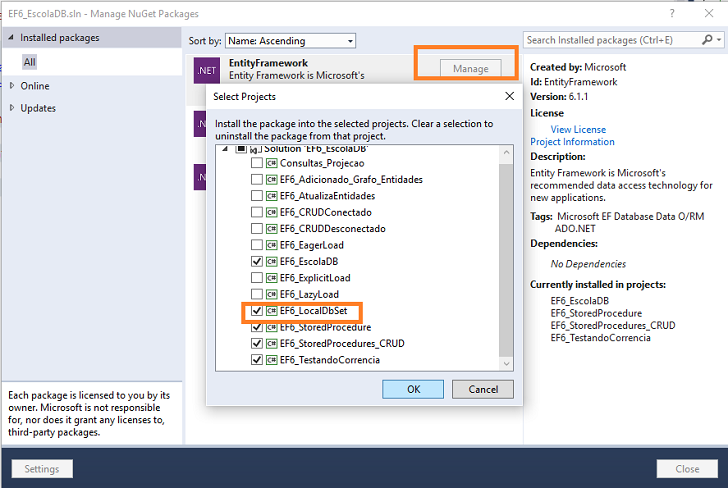Click the Close button at bottom

pyautogui.click(x=687, y=469)
